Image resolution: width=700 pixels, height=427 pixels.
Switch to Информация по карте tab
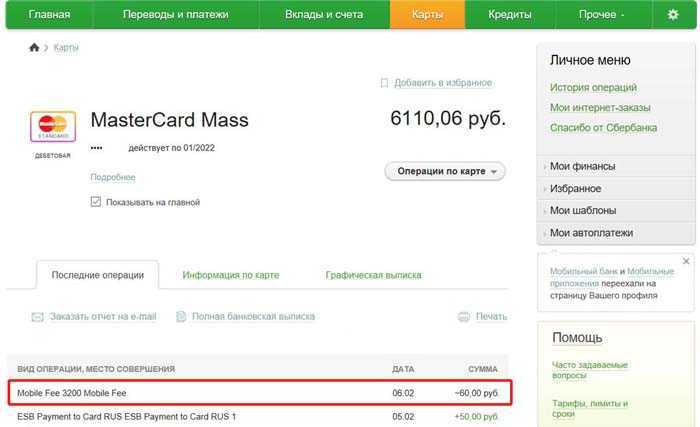coord(231,275)
